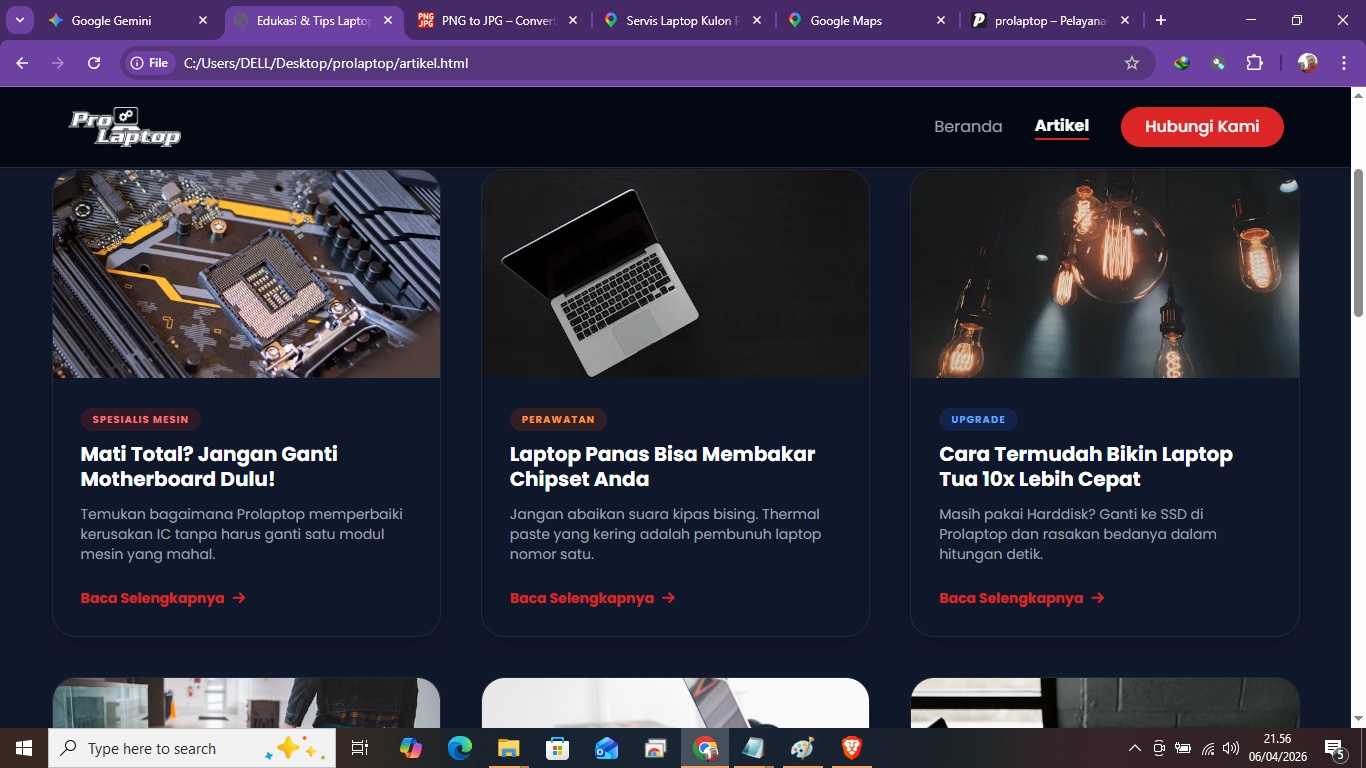Click the Chrome profile avatar
This screenshot has width=1366, height=768.
coord(1307,63)
